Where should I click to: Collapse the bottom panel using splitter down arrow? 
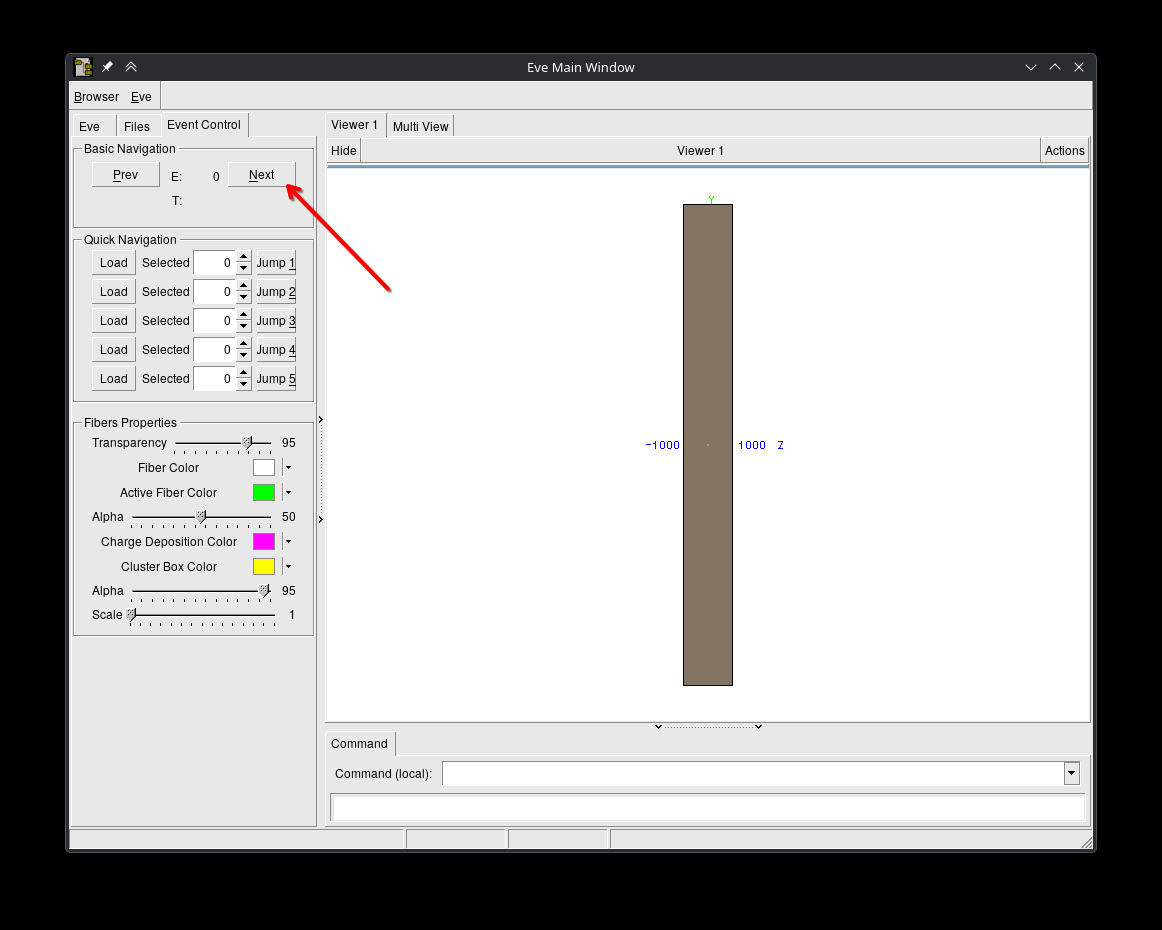point(658,727)
